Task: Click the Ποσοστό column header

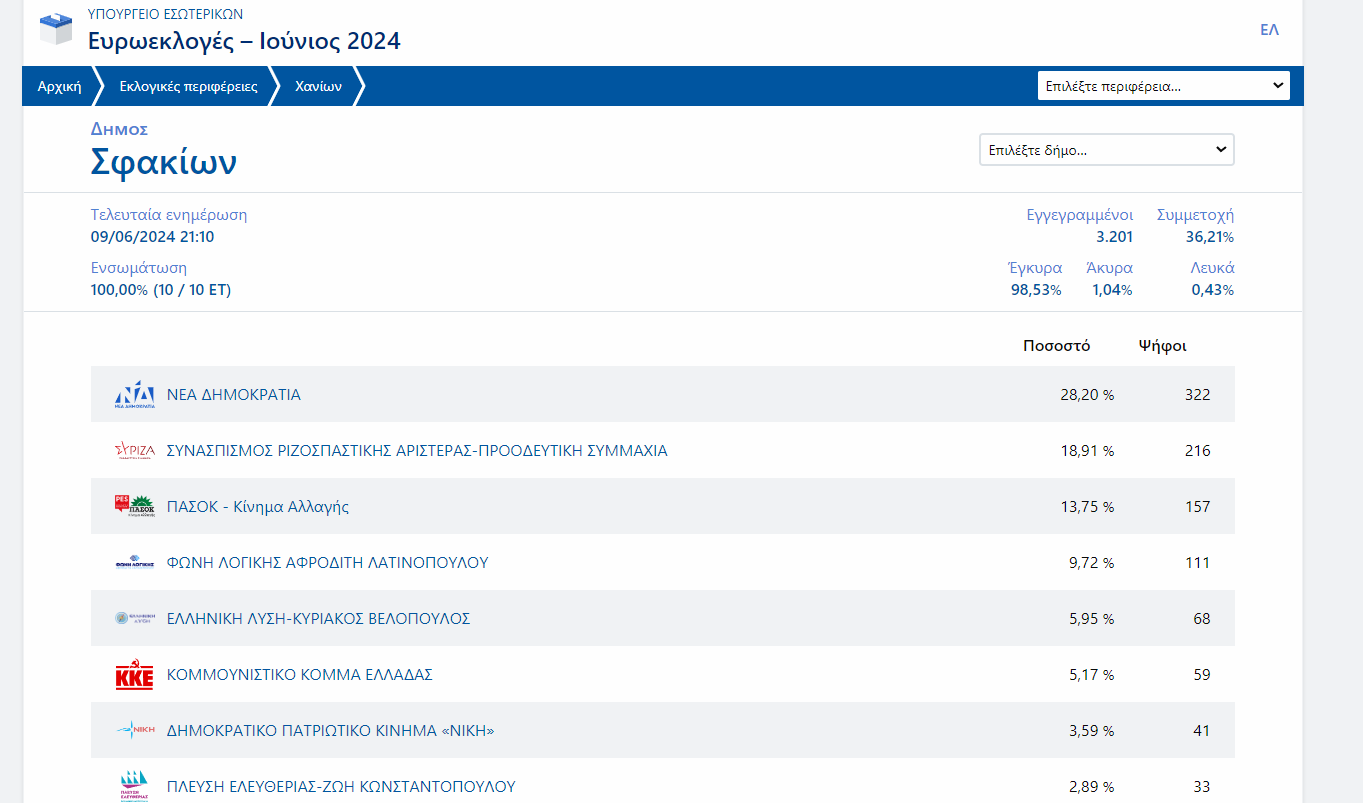Action: (x=1056, y=346)
